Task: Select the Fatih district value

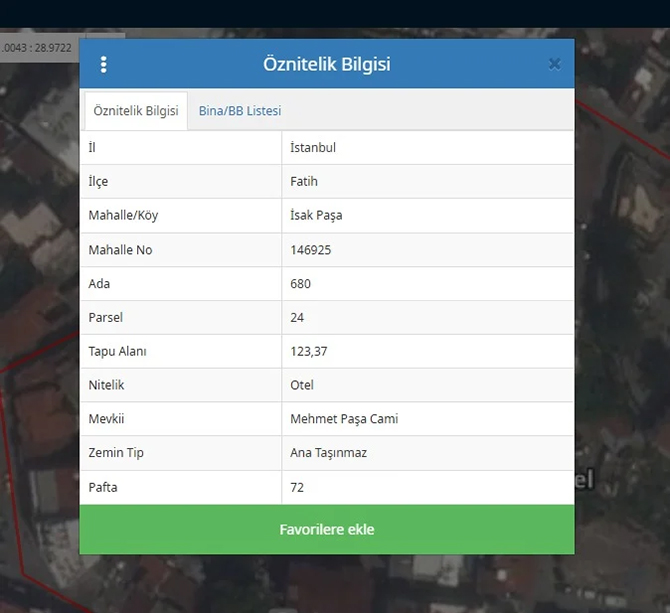Action: tap(304, 182)
